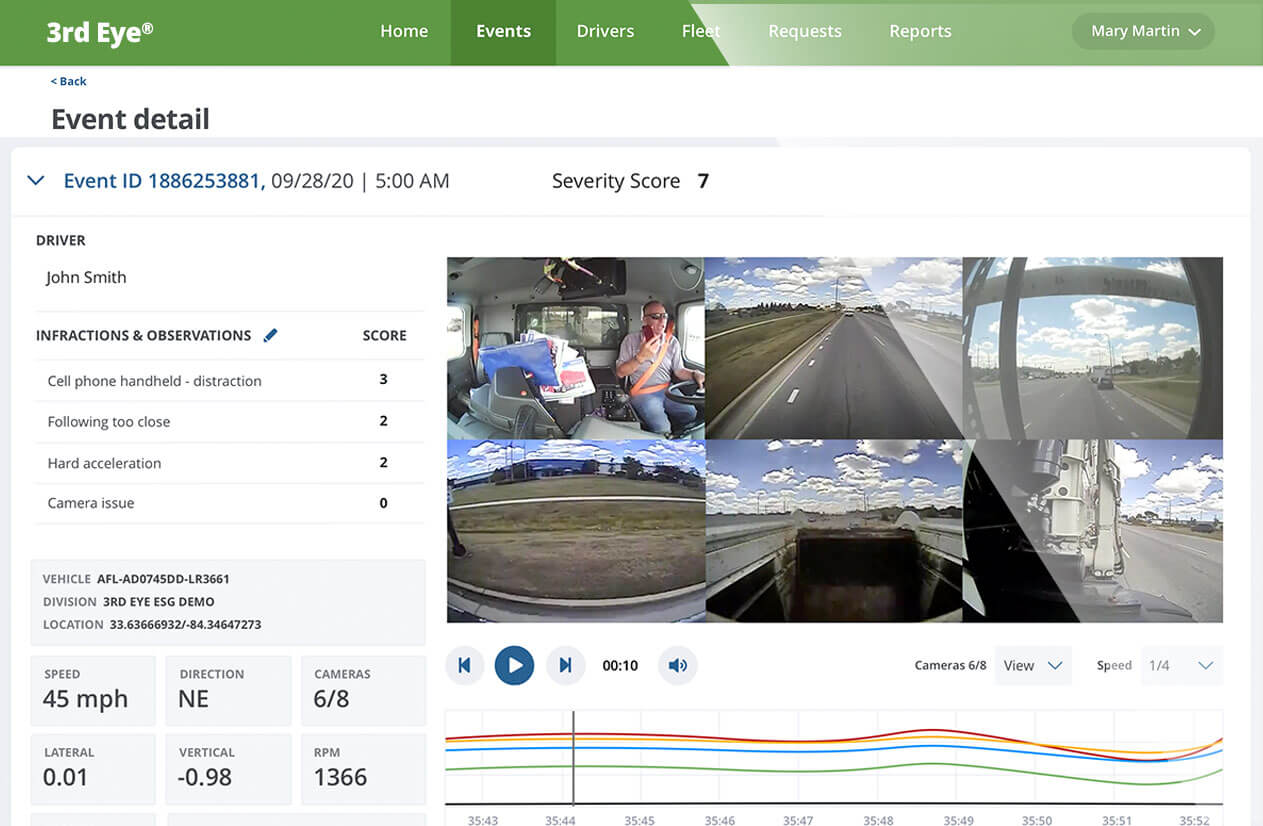This screenshot has height=826, width=1263.
Task: Click the RPM 1366 tile
Action: (x=363, y=769)
